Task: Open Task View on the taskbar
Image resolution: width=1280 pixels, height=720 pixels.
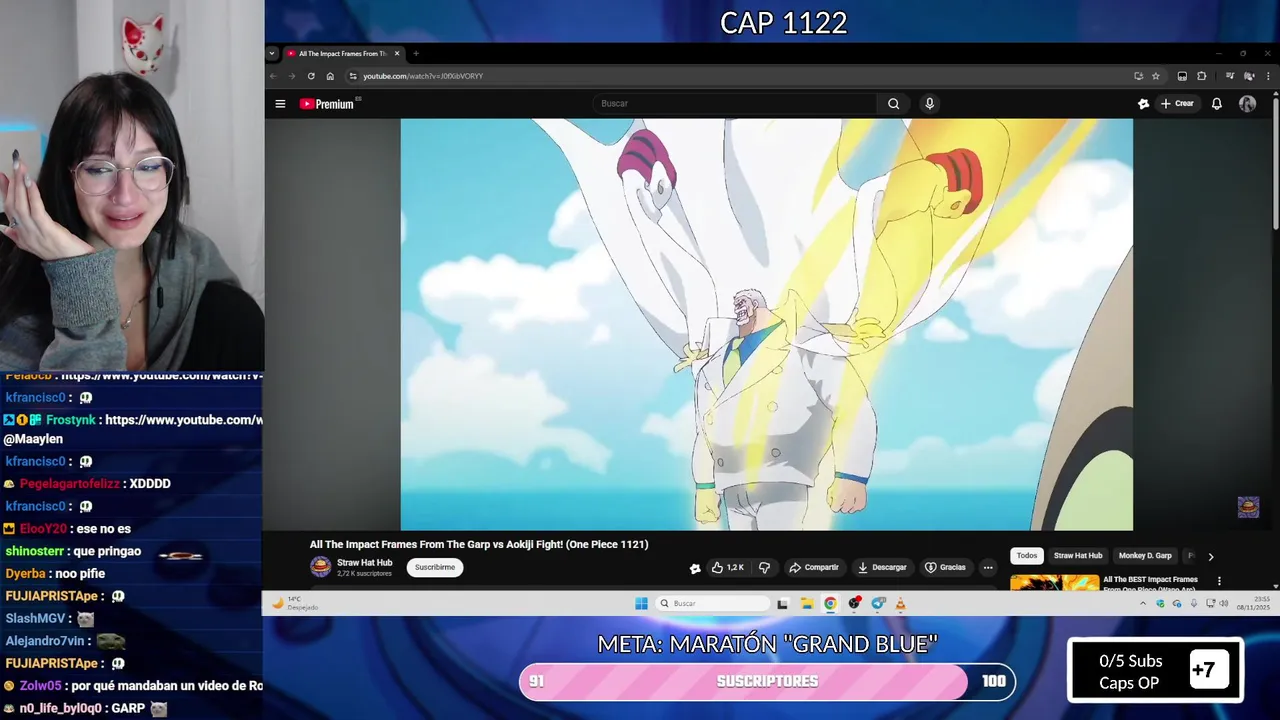Action: tap(782, 603)
